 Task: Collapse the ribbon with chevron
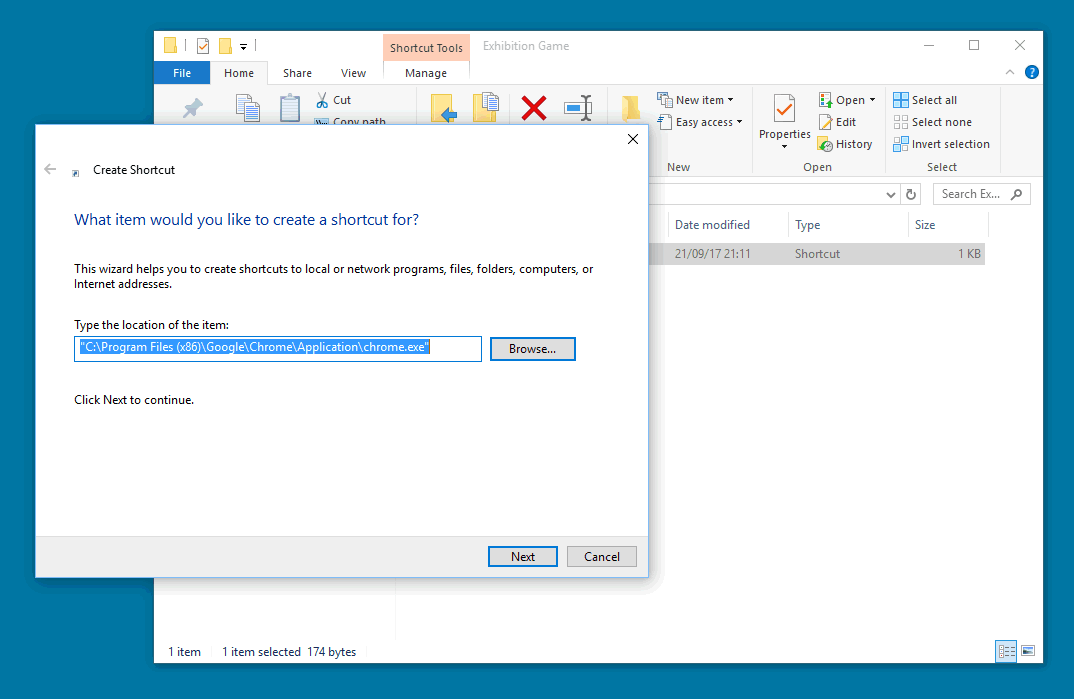pos(1010,72)
